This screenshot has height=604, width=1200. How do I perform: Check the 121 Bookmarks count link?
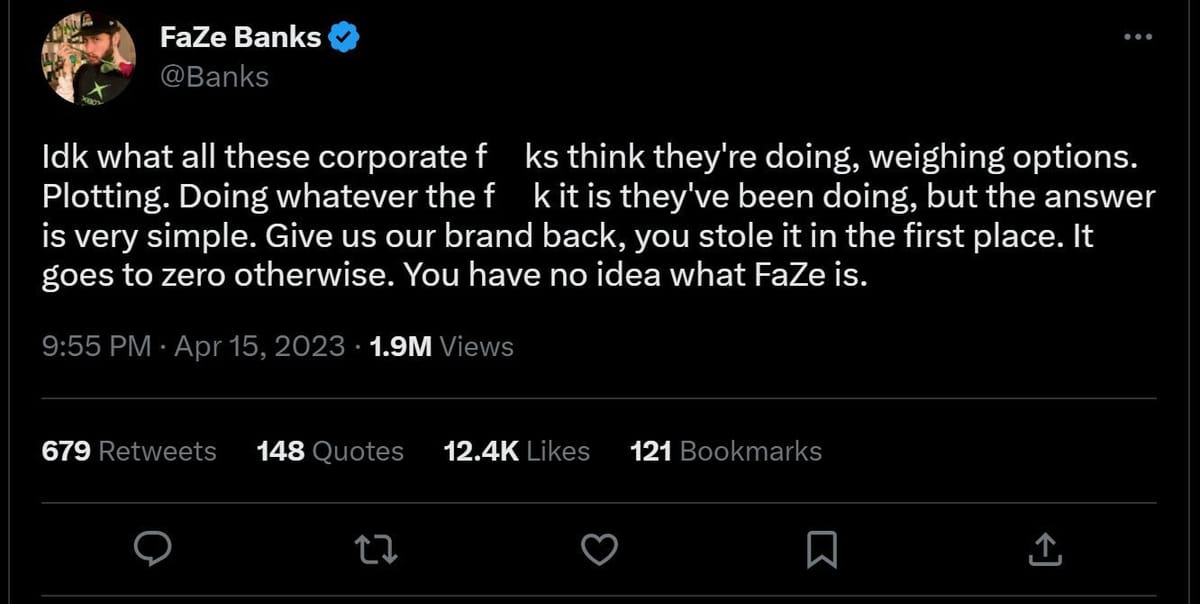pyautogui.click(x=726, y=451)
